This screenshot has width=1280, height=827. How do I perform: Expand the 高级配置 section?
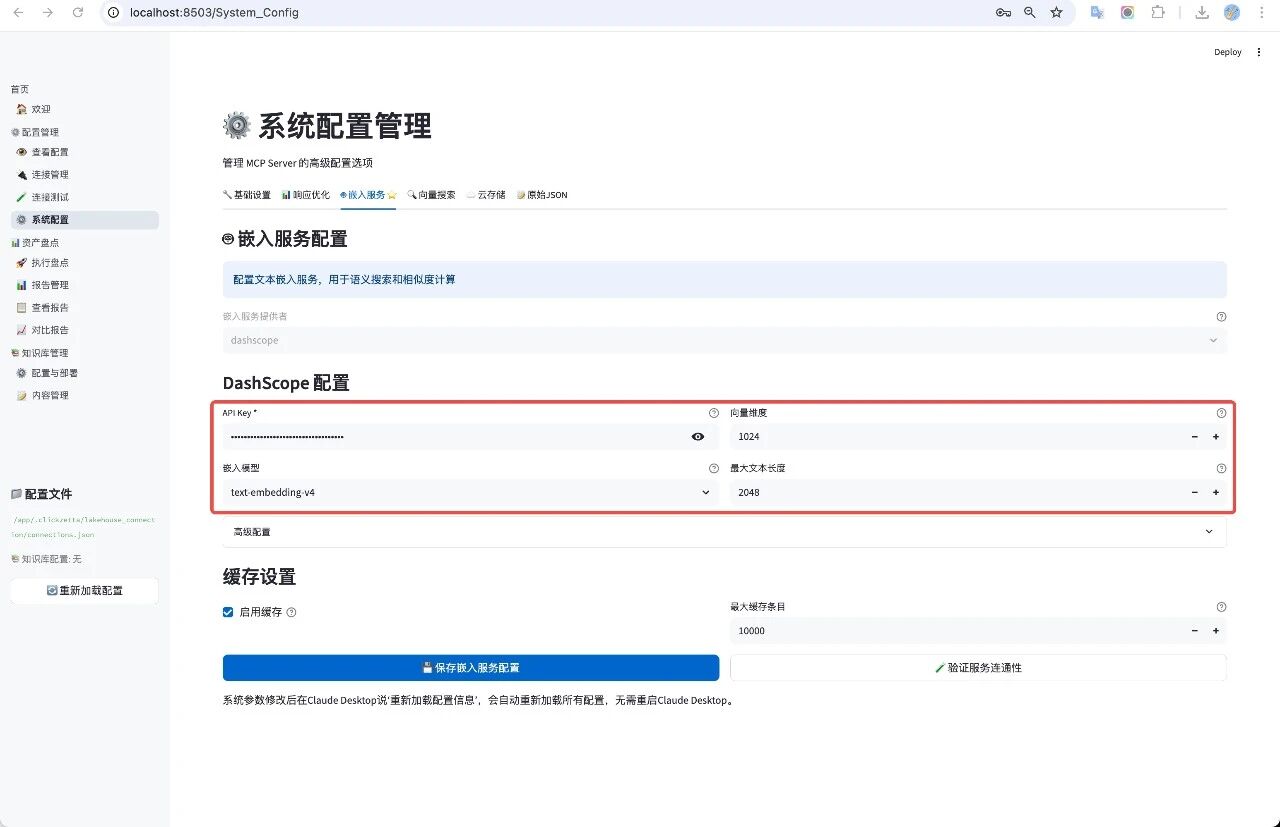tap(724, 532)
